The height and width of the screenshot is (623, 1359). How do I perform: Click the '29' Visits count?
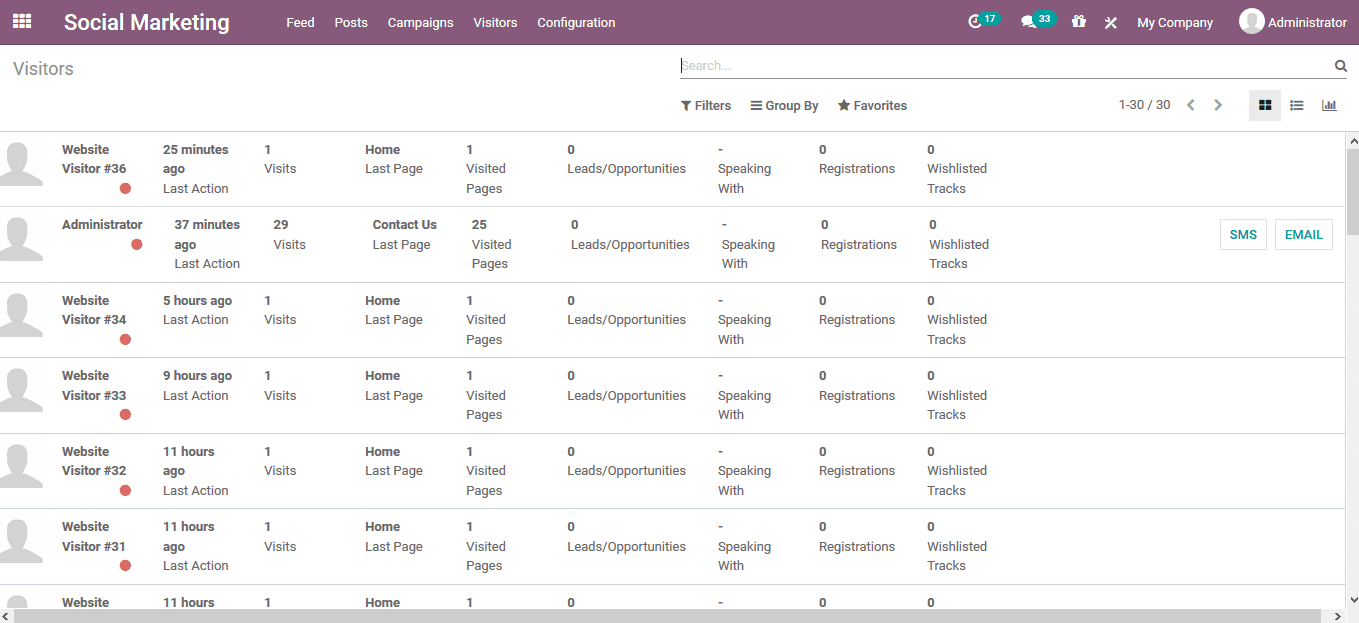[281, 225]
